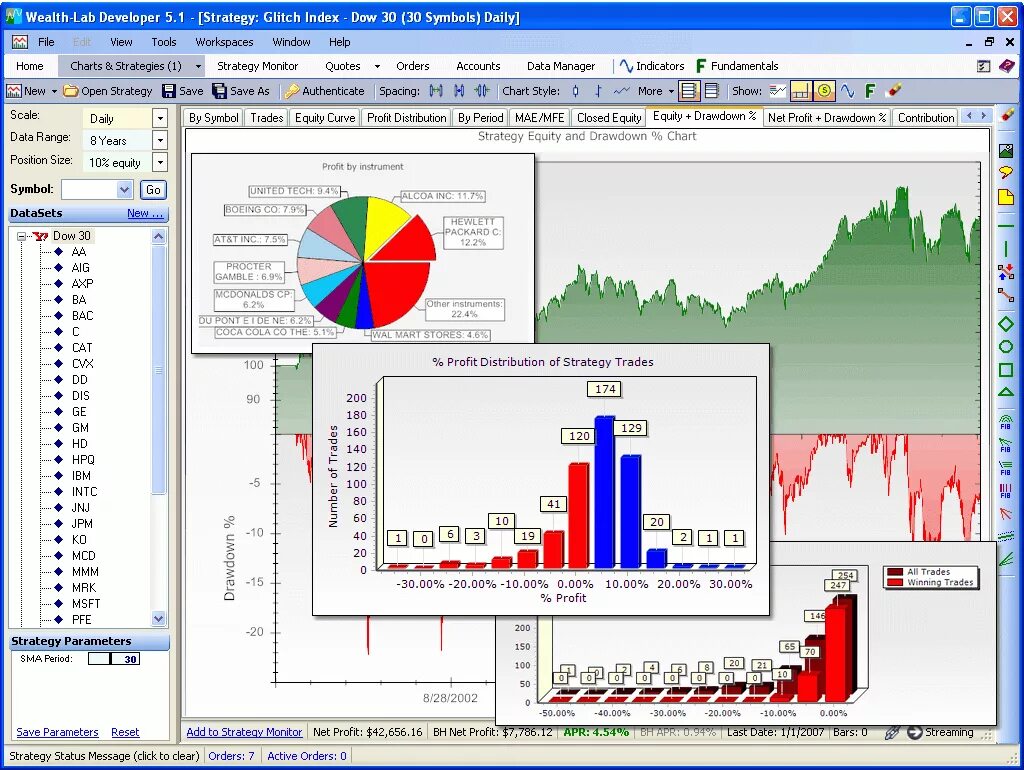Select the rectangle shape drawing tool
The image size is (1024, 770).
pos(1006,370)
